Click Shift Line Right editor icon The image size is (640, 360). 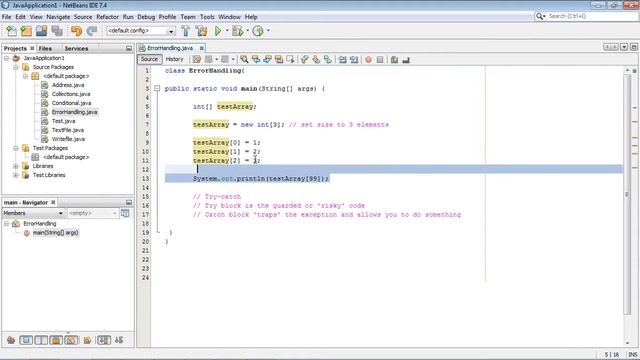[354, 60]
